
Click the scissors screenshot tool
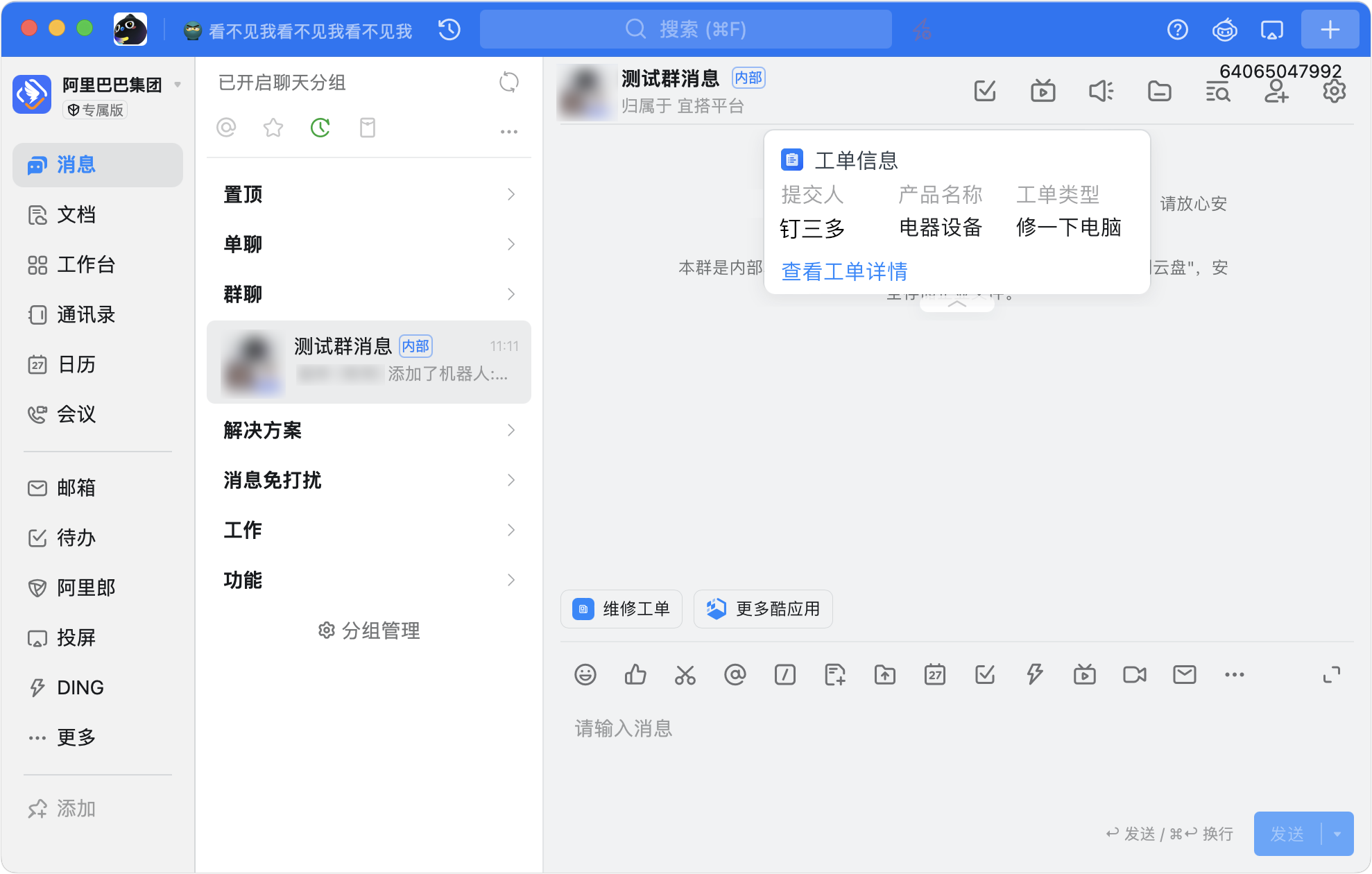click(685, 675)
